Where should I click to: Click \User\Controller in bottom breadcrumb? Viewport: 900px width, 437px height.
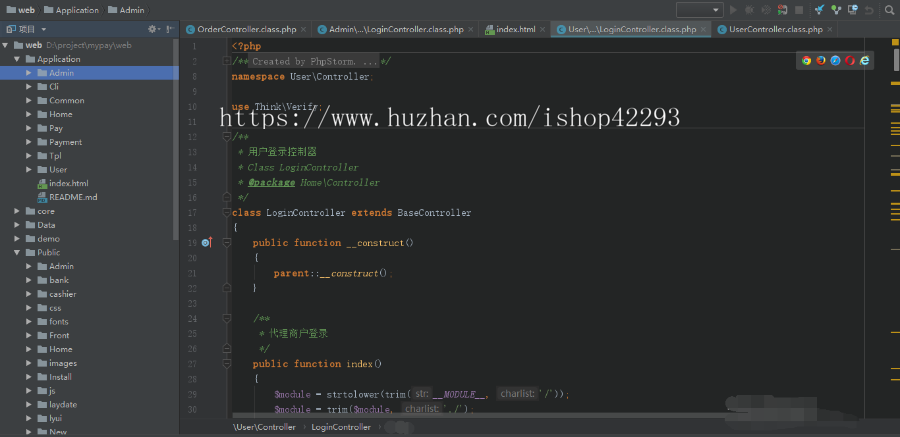(x=265, y=427)
